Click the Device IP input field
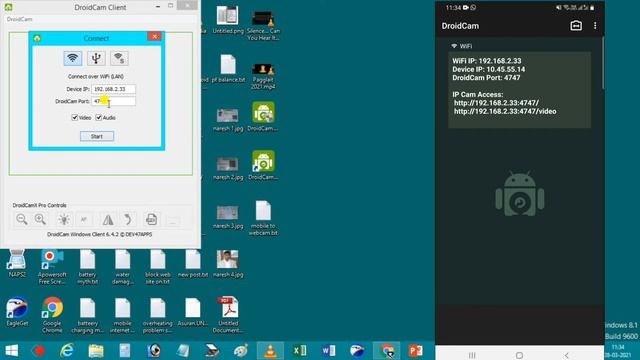The image size is (640, 360). (x=113, y=89)
